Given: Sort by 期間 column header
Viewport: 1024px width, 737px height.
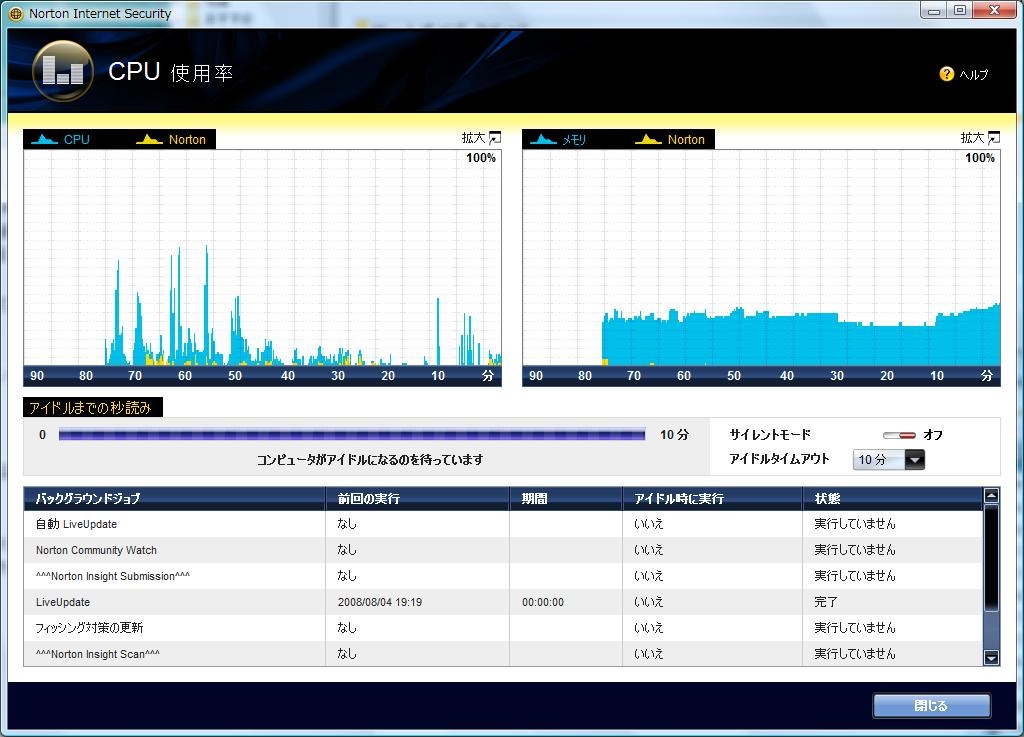Looking at the screenshot, I should pos(566,499).
